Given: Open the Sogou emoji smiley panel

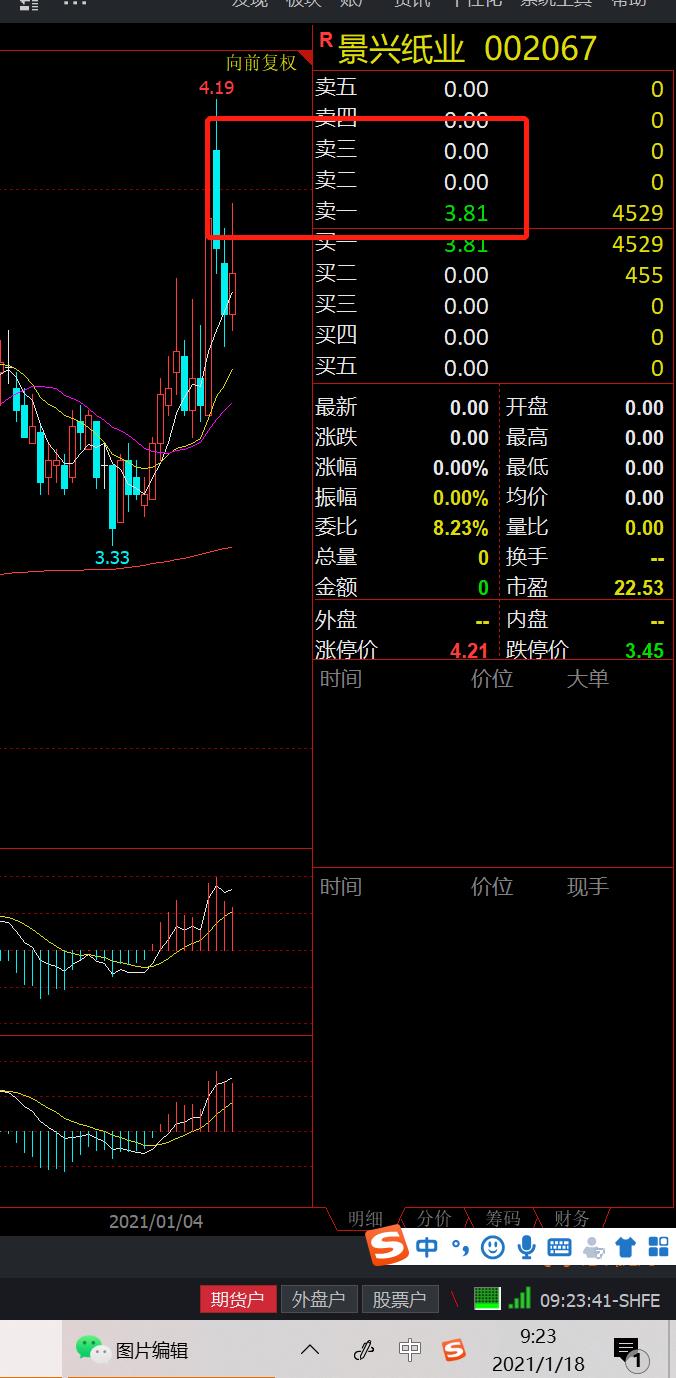Looking at the screenshot, I should coord(492,1247).
